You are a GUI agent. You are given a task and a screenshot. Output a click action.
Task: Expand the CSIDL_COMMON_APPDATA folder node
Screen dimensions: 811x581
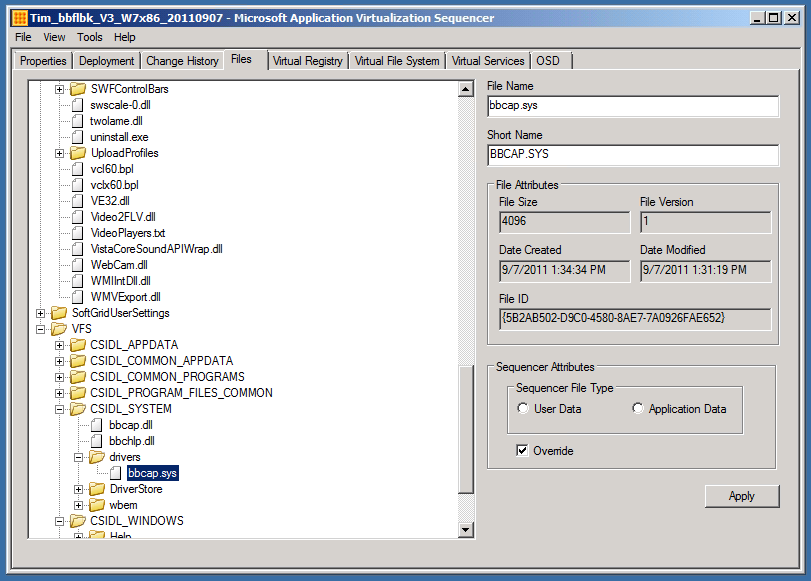coord(60,361)
